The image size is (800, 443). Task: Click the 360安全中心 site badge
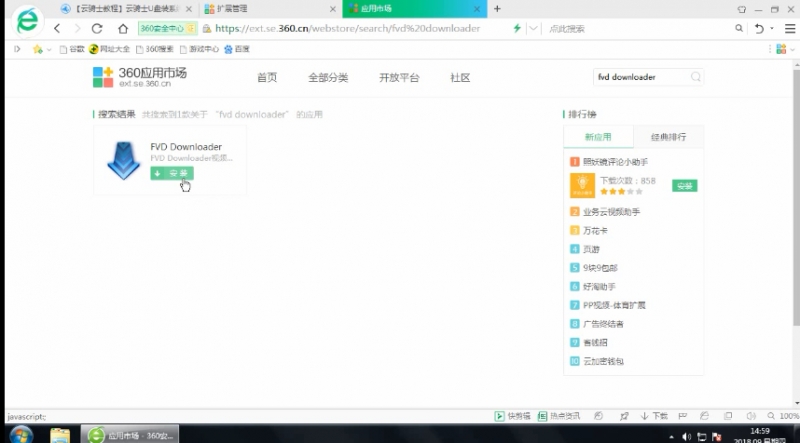[x=167, y=29]
